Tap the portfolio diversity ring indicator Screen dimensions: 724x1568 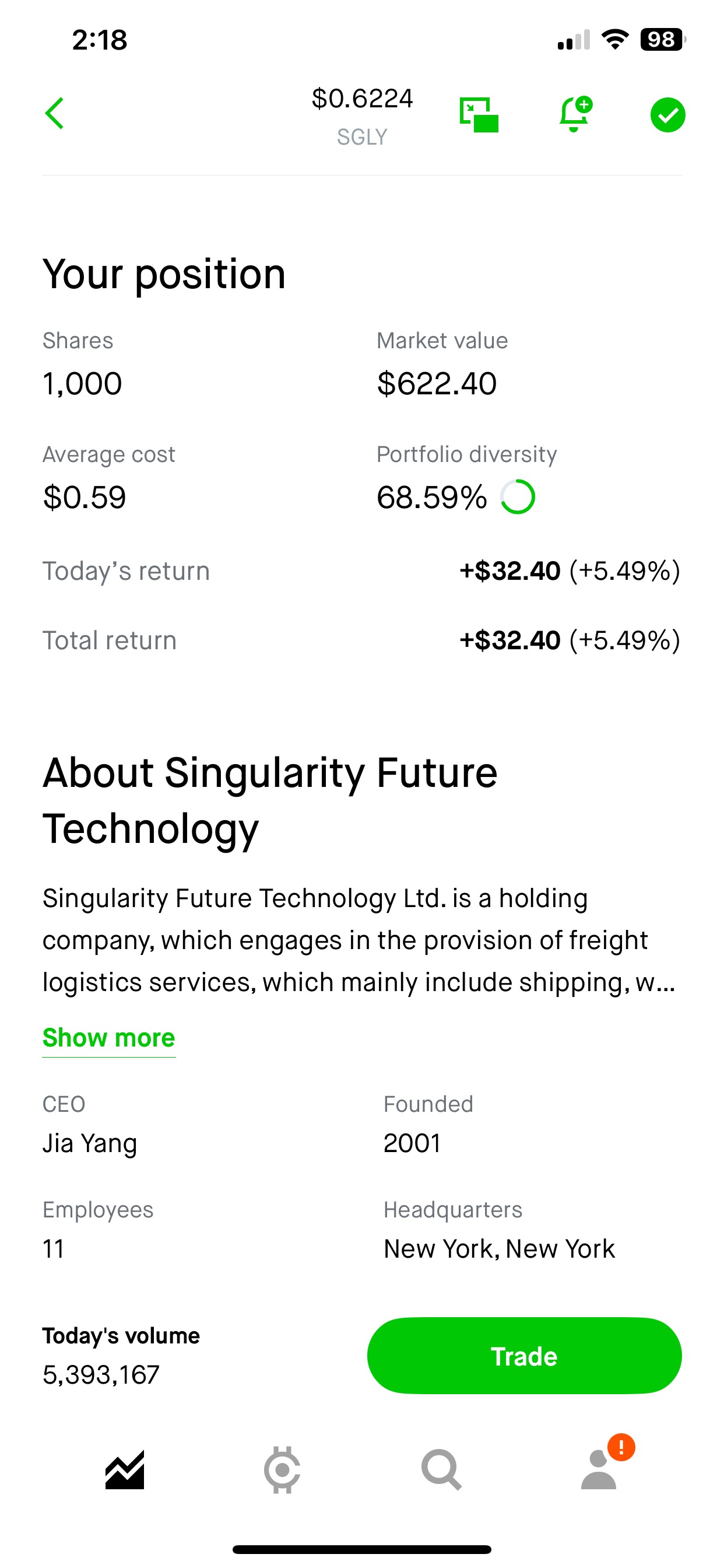click(518, 498)
